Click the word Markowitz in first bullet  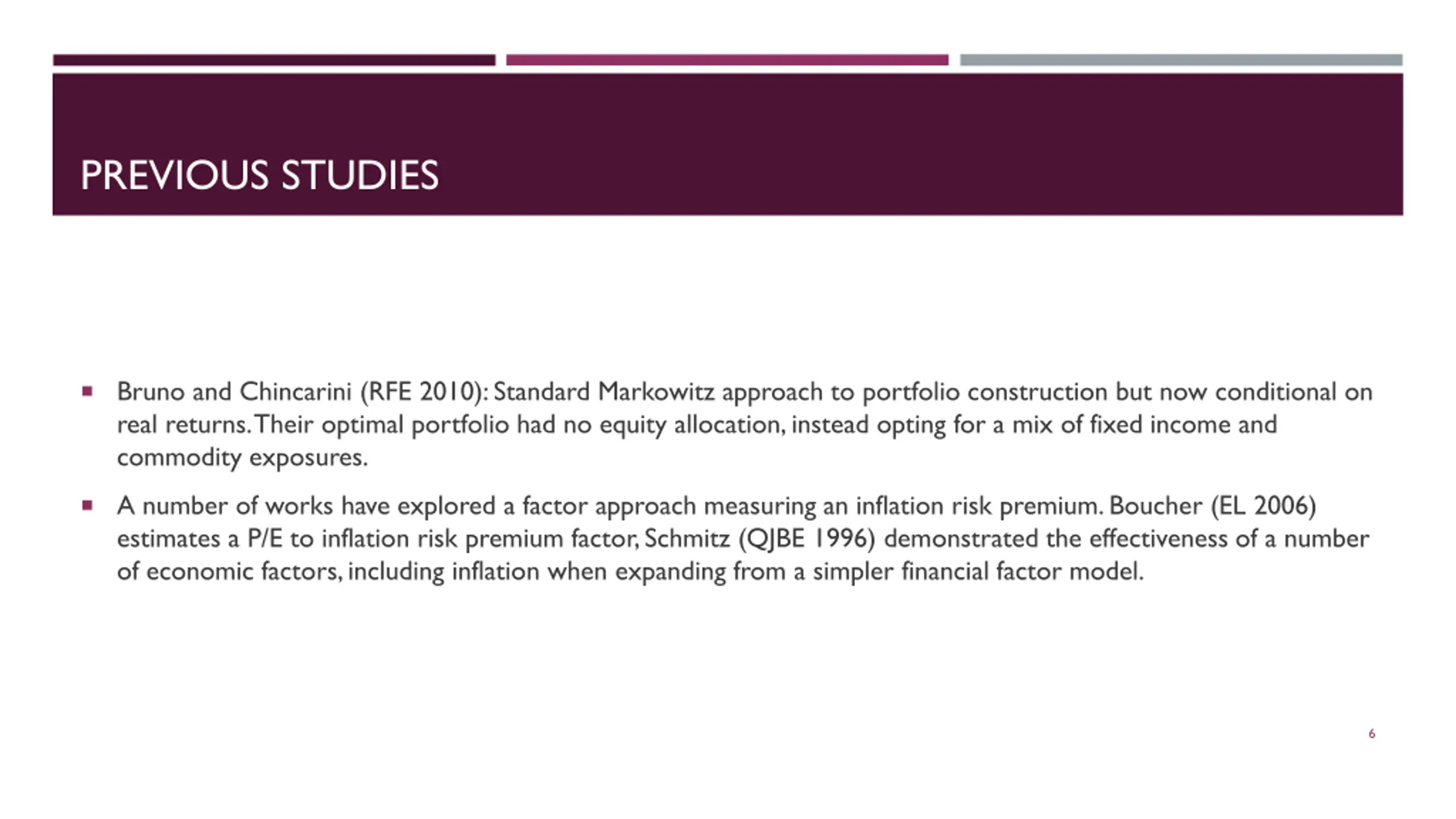click(x=656, y=391)
